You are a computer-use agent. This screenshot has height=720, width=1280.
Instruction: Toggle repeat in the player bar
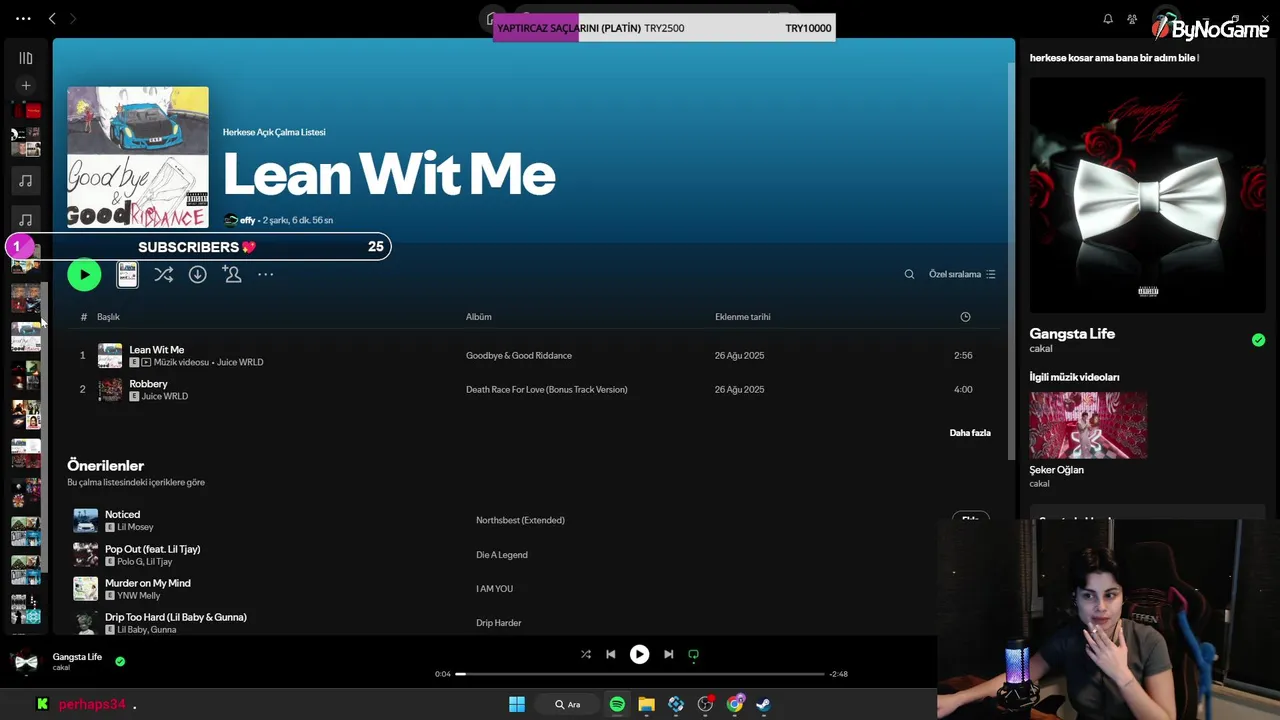pos(693,654)
